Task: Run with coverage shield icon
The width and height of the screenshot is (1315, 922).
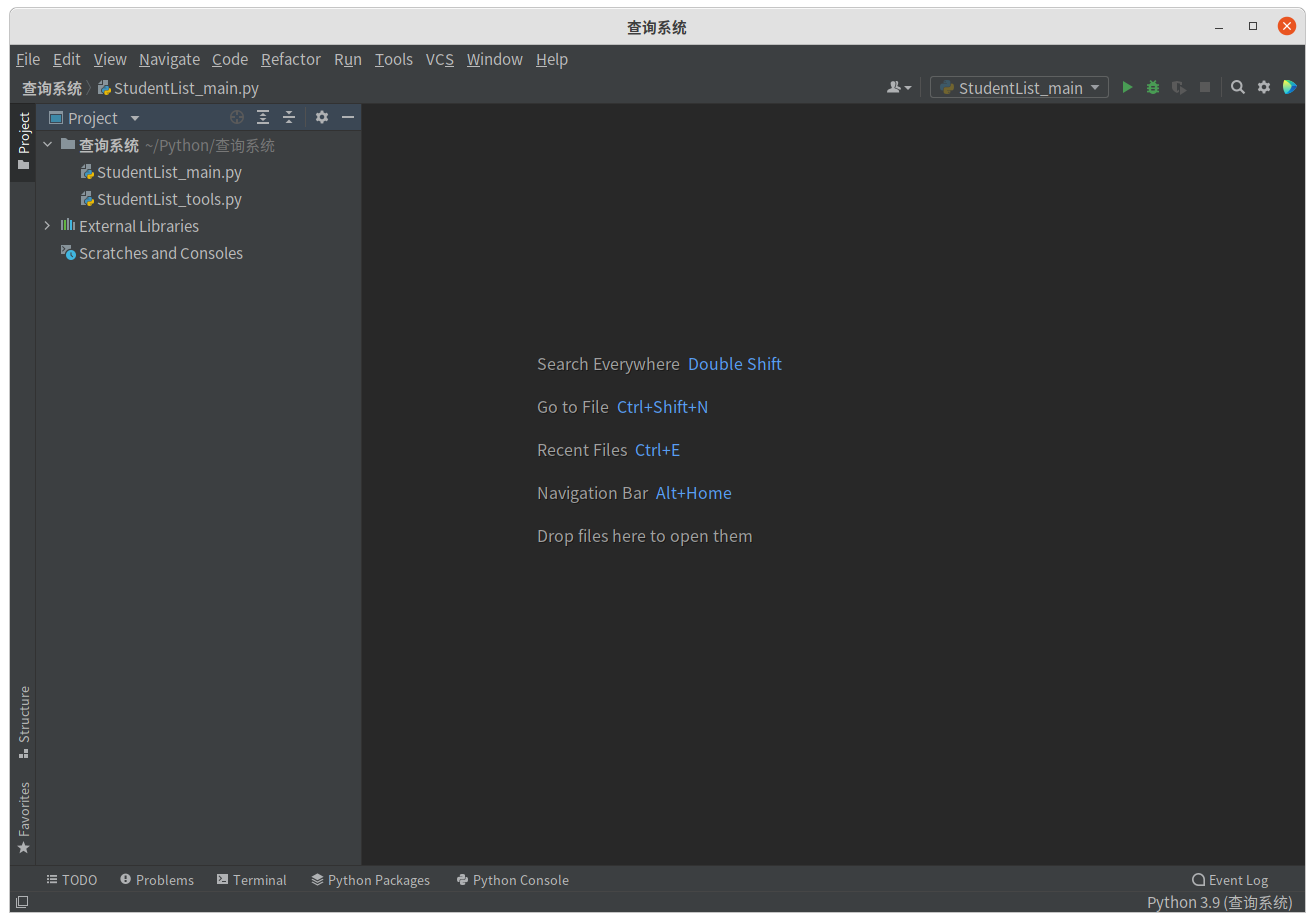Action: [x=1179, y=88]
